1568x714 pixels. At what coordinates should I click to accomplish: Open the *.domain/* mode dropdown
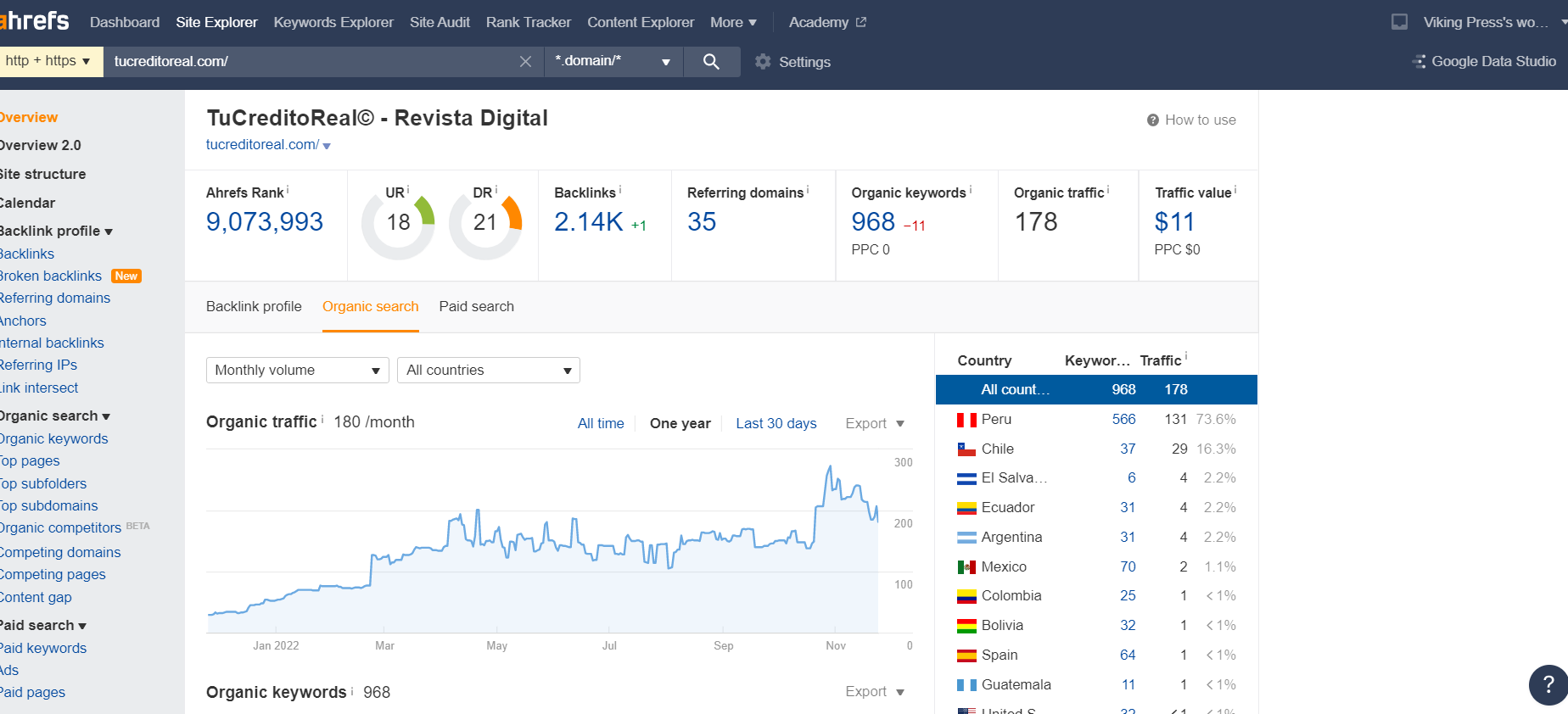613,61
